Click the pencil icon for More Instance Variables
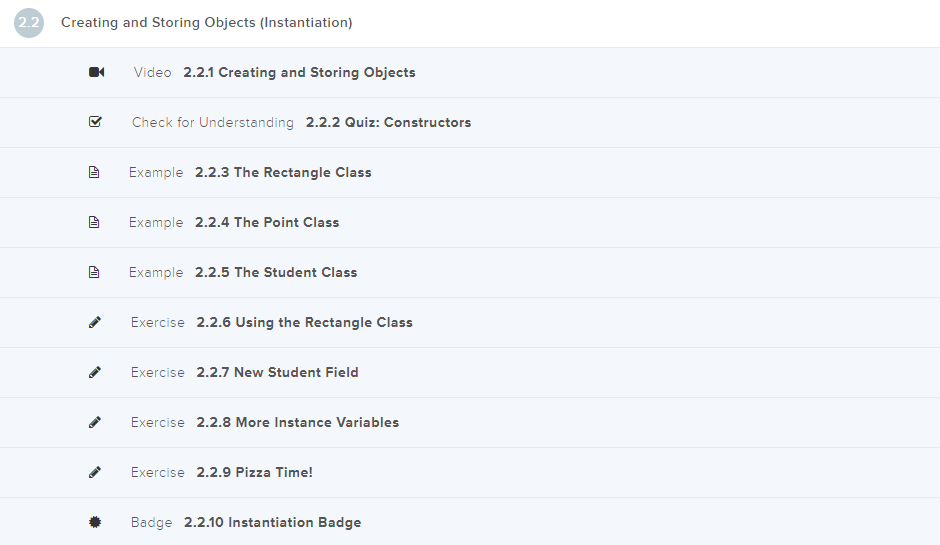Image resolution: width=940 pixels, height=545 pixels. coord(95,422)
